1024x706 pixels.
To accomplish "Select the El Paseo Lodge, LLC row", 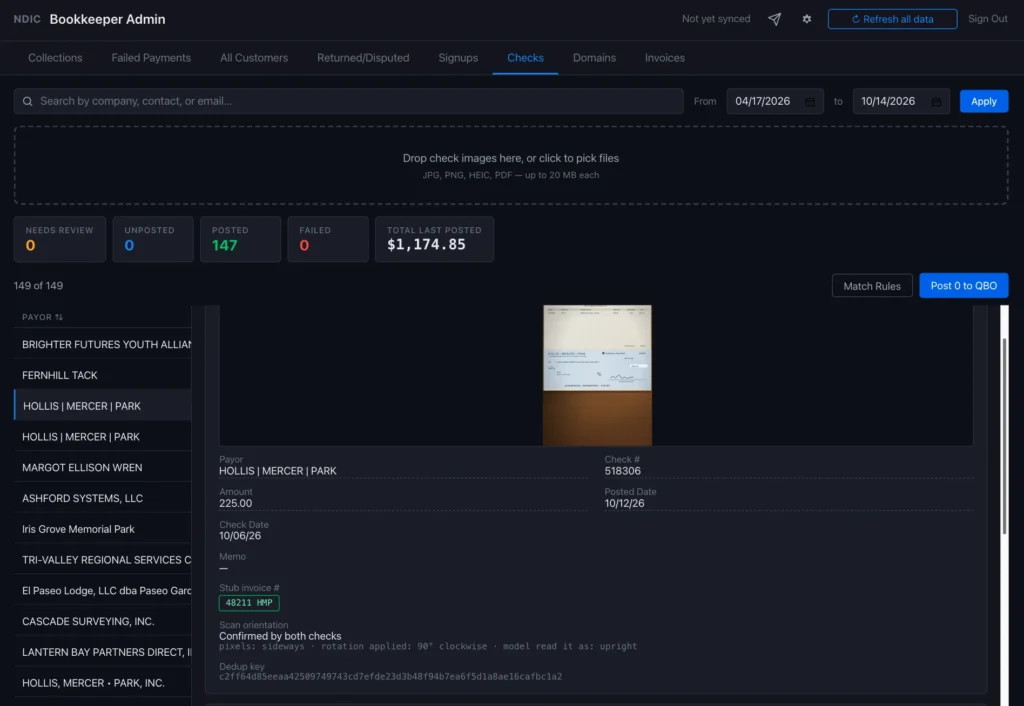I will click(x=103, y=590).
